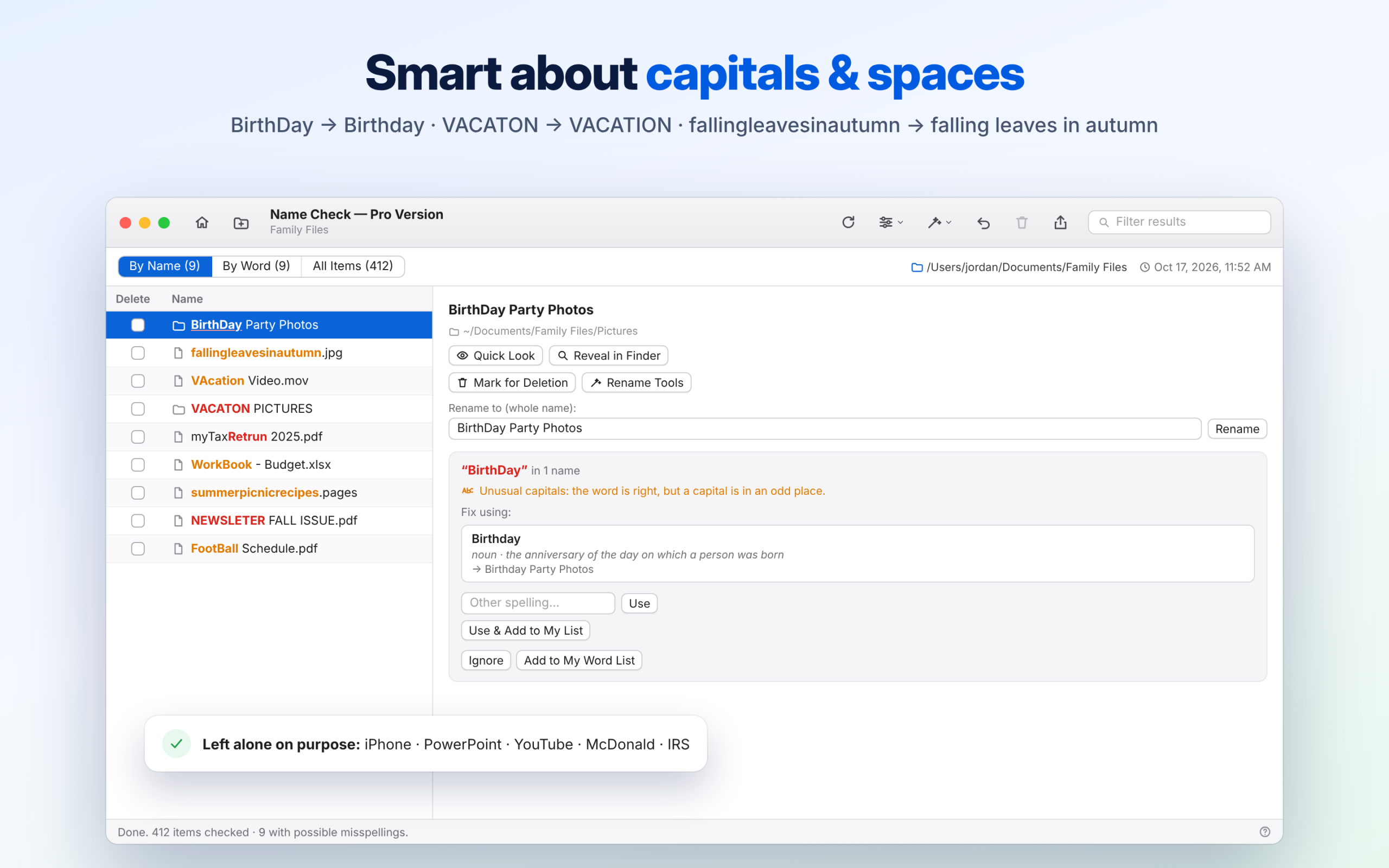Click the Filter results search field
This screenshot has height=868, width=1389.
tap(1179, 222)
